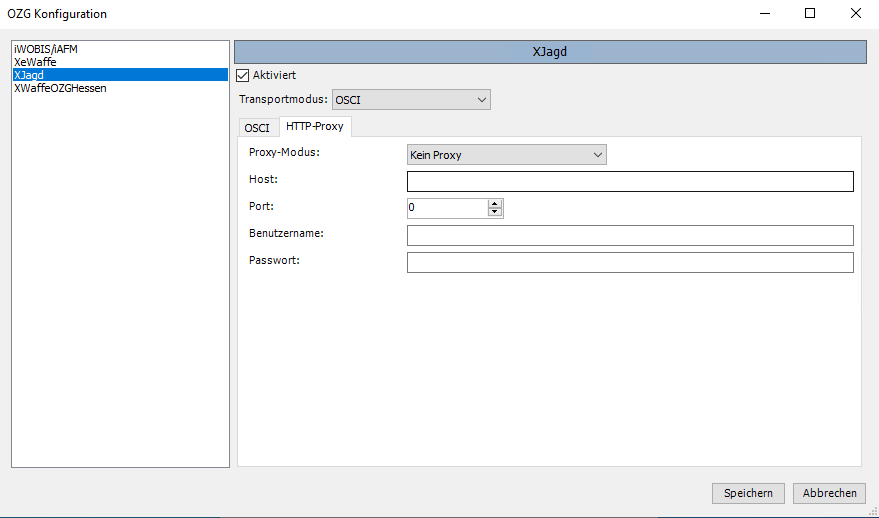Close the OZG Konfiguration window
Image resolution: width=879 pixels, height=518 pixels.
(855, 14)
